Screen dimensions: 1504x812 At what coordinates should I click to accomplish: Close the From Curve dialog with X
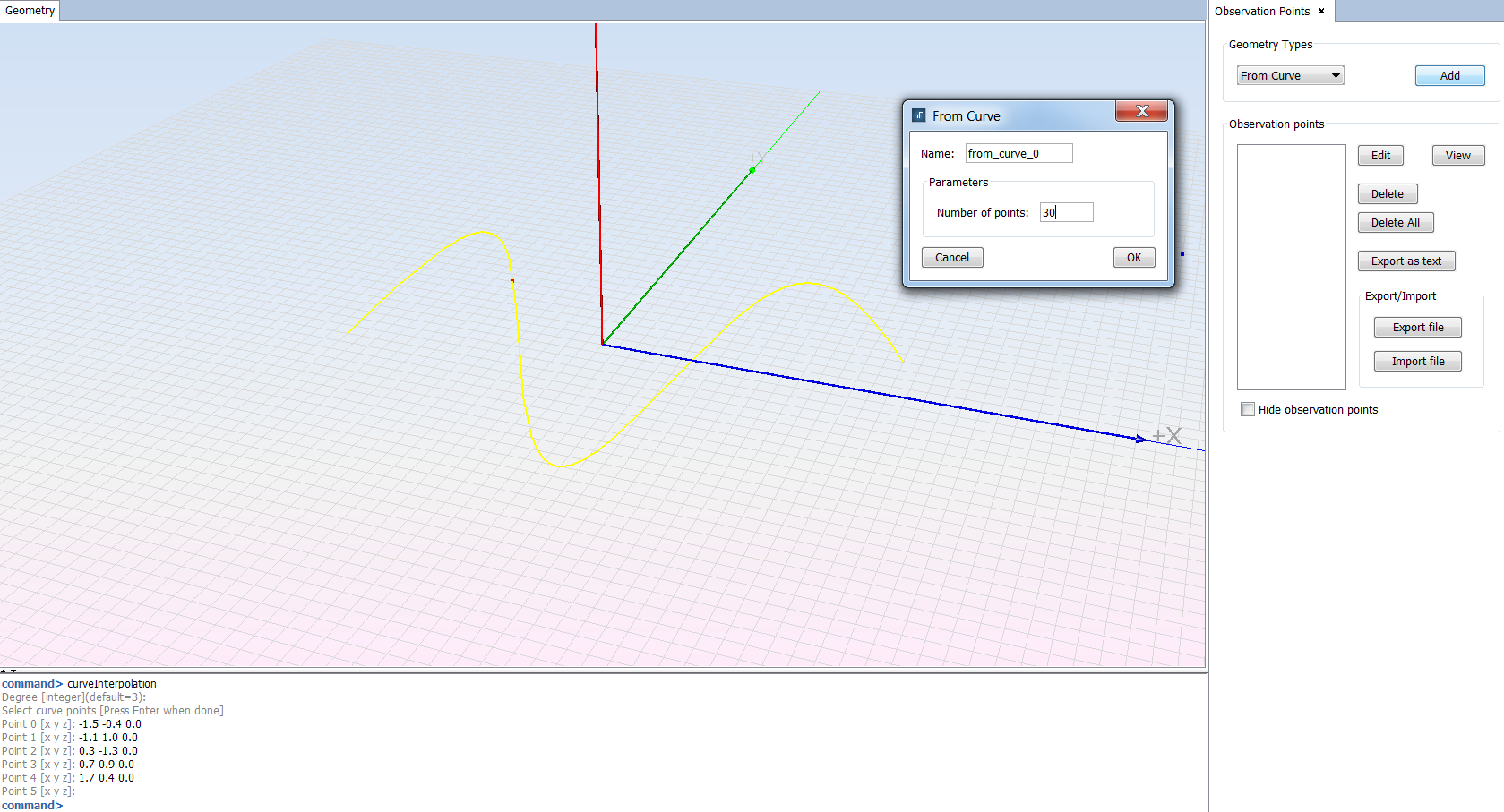[1141, 111]
